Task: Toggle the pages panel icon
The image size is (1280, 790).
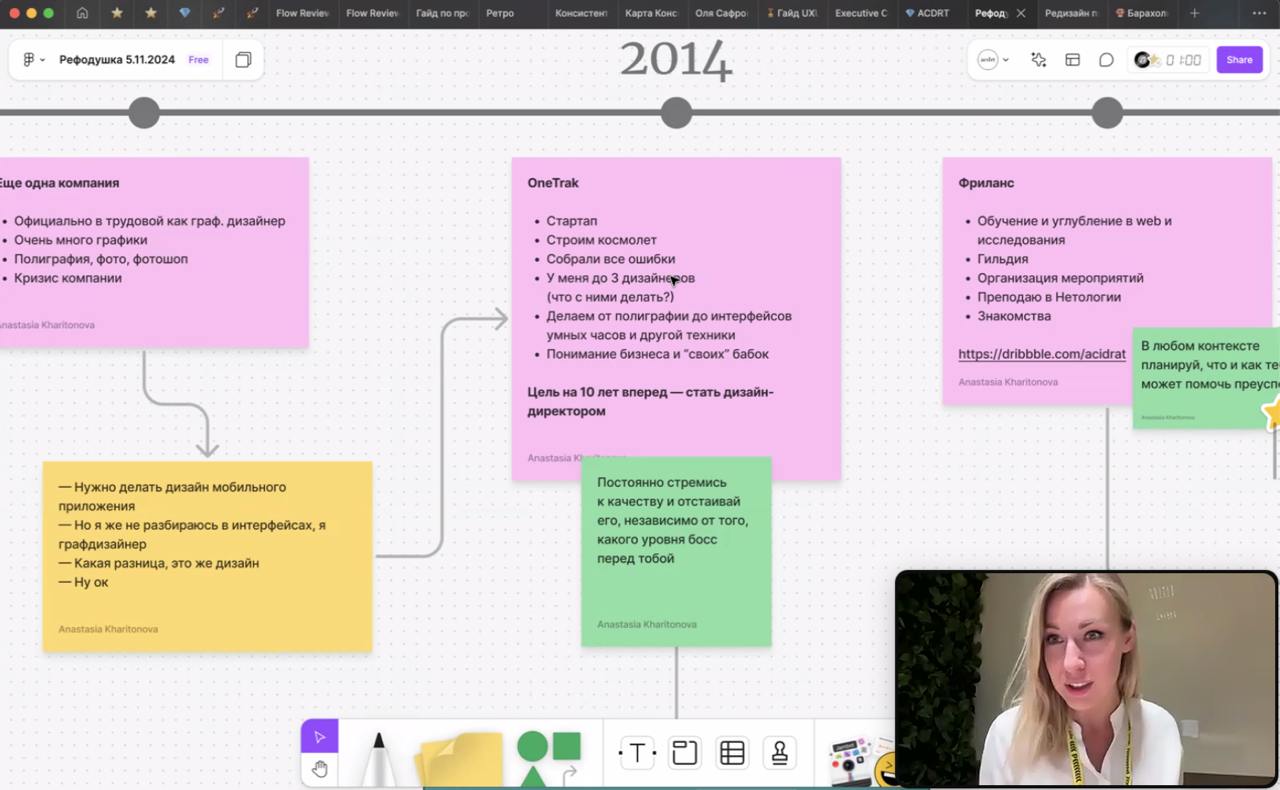Action: click(x=243, y=60)
